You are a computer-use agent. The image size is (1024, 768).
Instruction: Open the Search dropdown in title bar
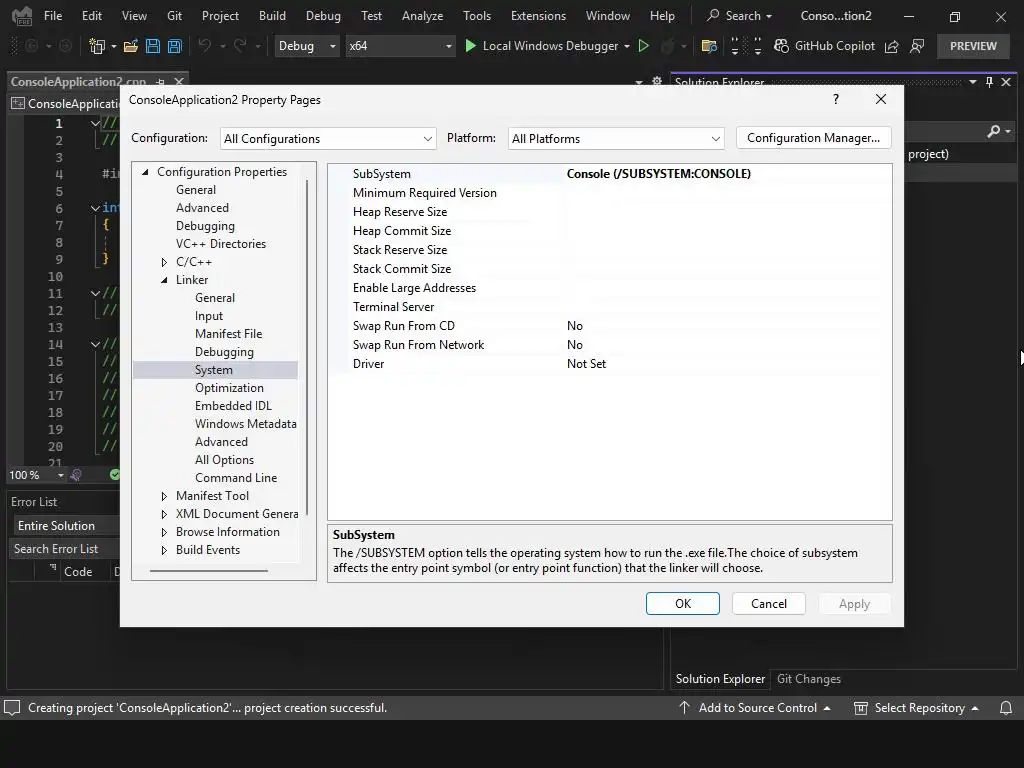click(739, 16)
